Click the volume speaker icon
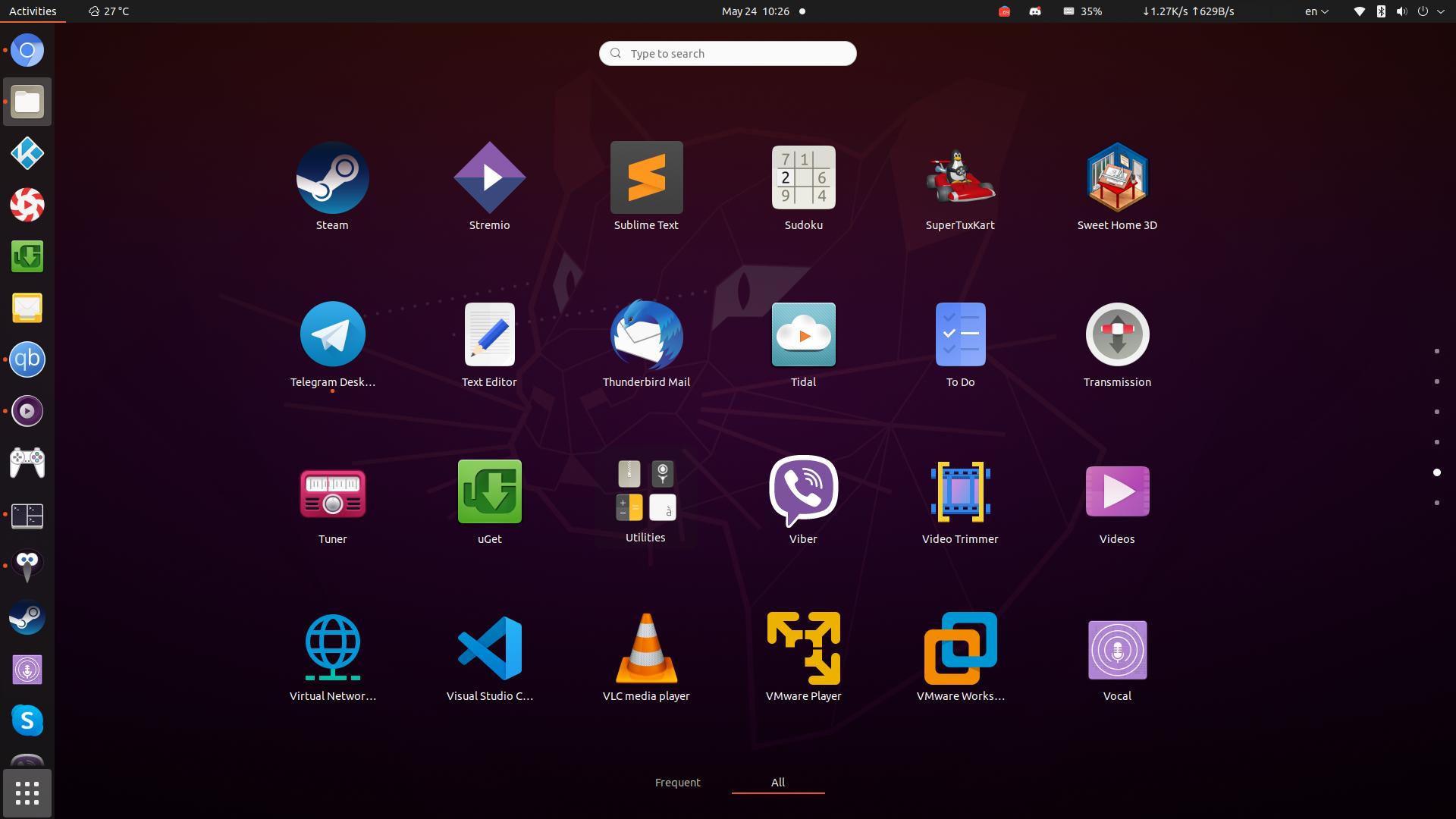This screenshot has height=819, width=1456. click(x=1401, y=11)
